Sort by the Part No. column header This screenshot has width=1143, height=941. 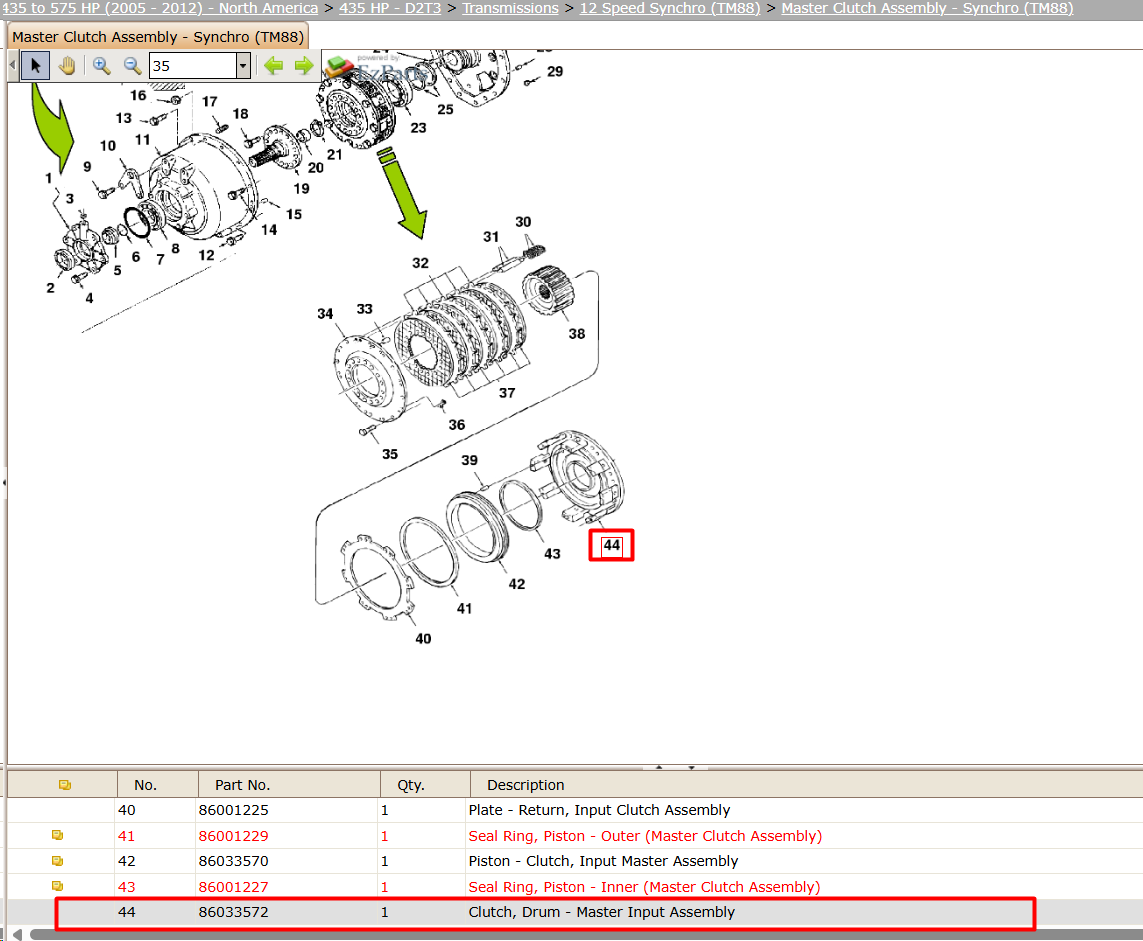[x=289, y=785]
